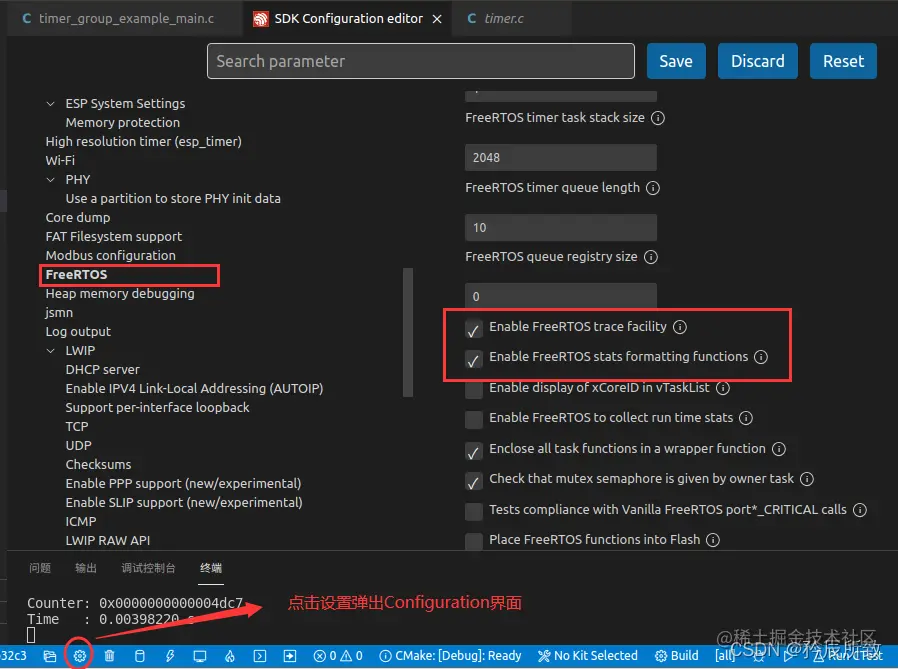Click the Reset button

[843, 61]
